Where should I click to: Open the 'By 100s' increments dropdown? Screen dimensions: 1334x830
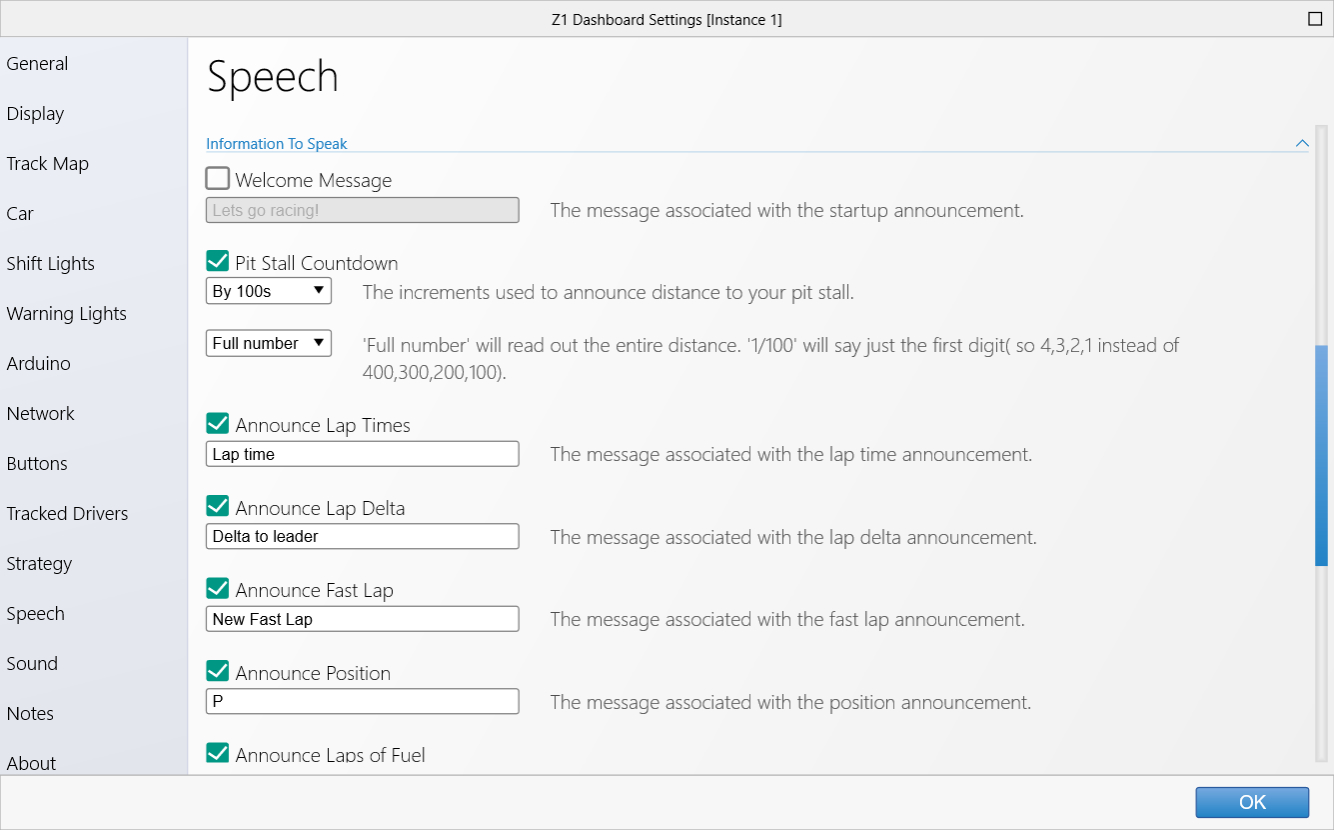269,291
